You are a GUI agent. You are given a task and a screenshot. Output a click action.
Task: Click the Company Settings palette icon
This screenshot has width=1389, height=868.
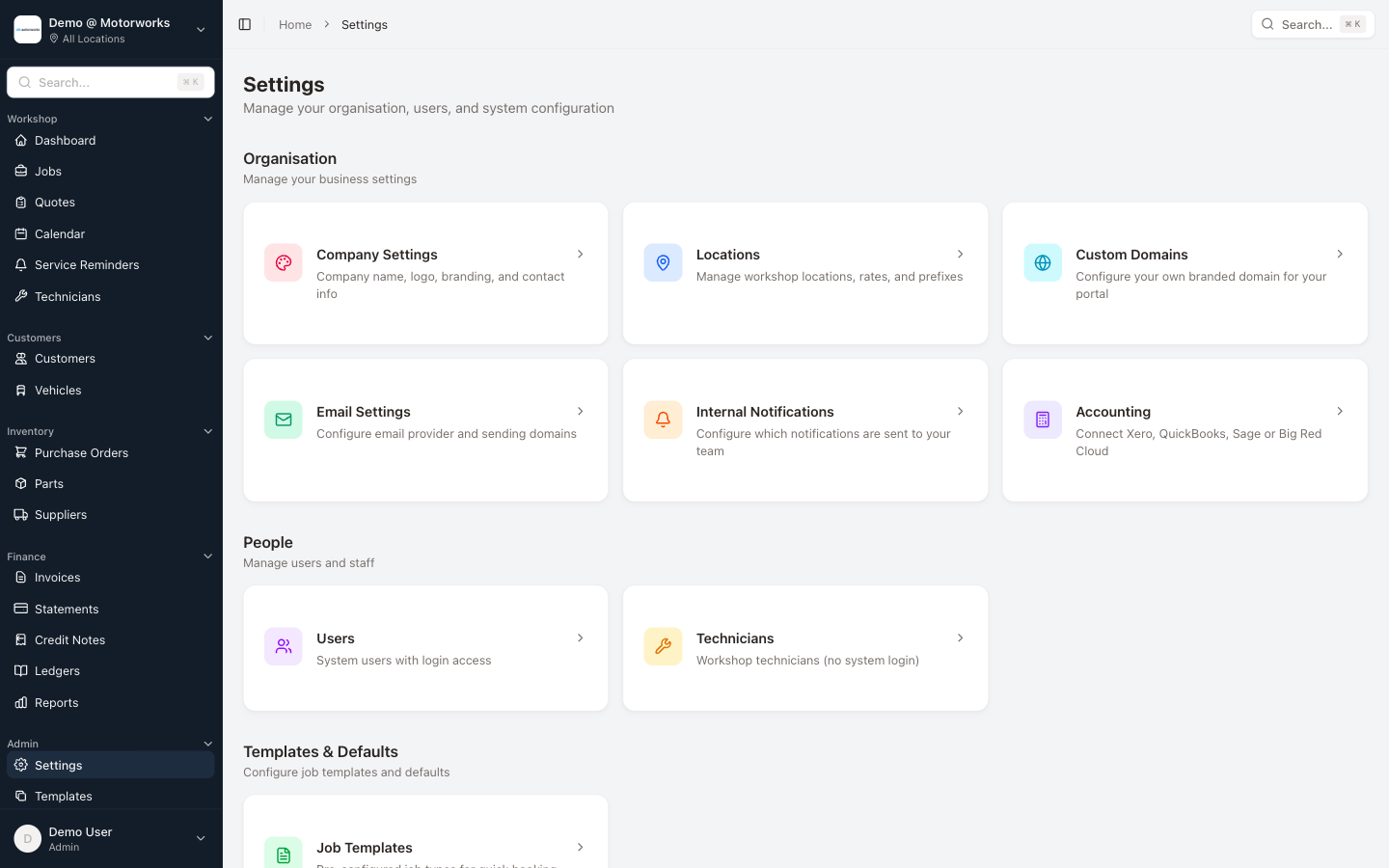click(283, 262)
